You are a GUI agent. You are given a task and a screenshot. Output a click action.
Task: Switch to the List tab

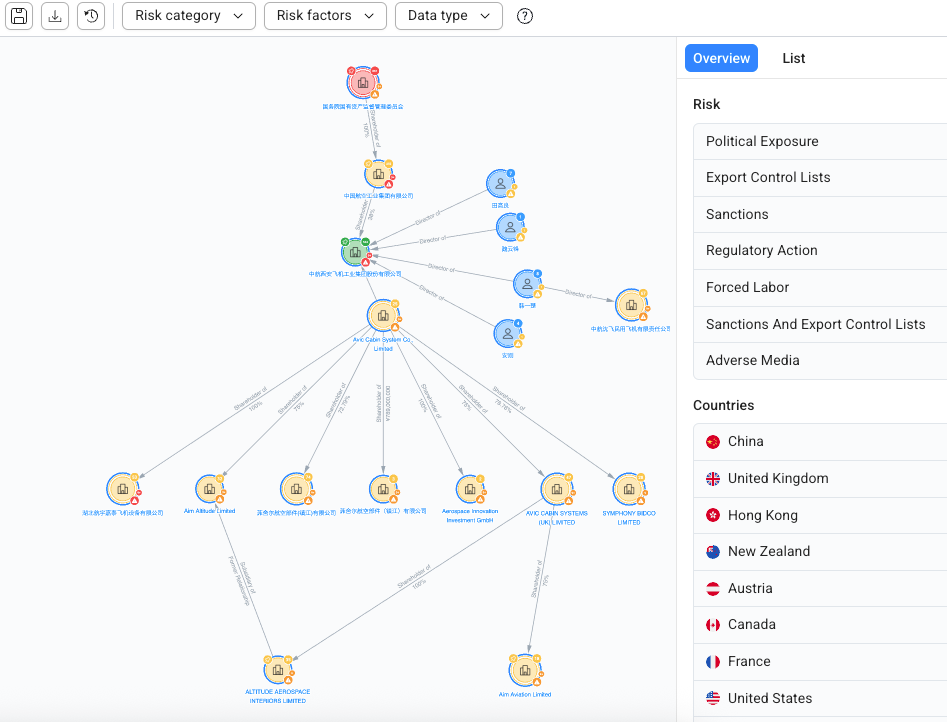click(794, 58)
